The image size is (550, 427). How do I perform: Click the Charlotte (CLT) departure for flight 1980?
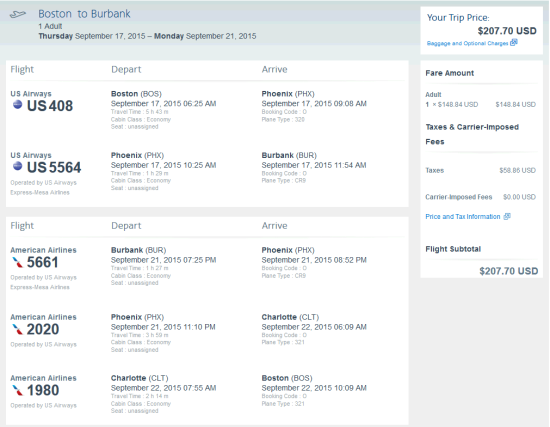[x=140, y=378]
